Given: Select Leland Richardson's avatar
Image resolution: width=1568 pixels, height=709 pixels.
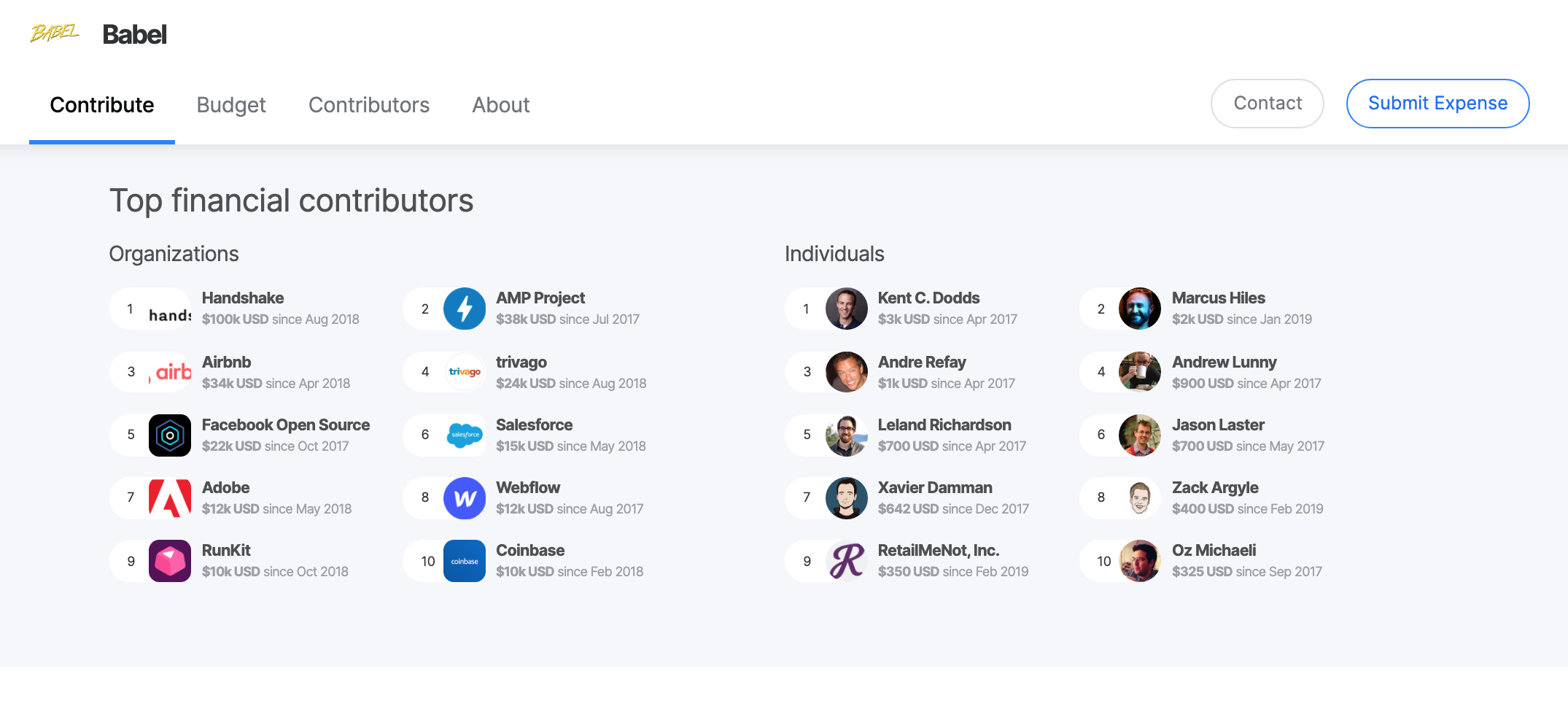Looking at the screenshot, I should tap(847, 435).
